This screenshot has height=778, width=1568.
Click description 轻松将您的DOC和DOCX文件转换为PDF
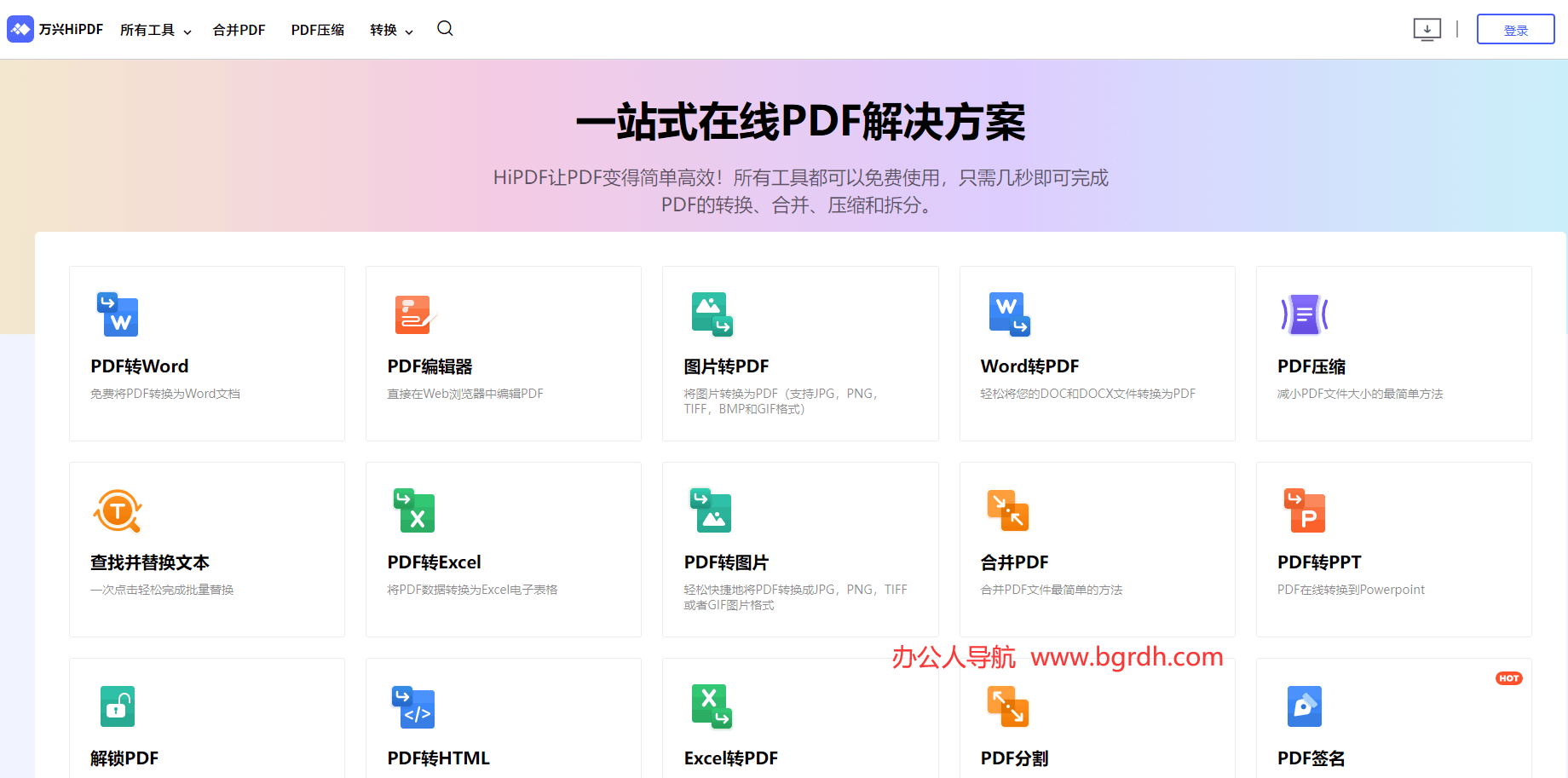1087,394
